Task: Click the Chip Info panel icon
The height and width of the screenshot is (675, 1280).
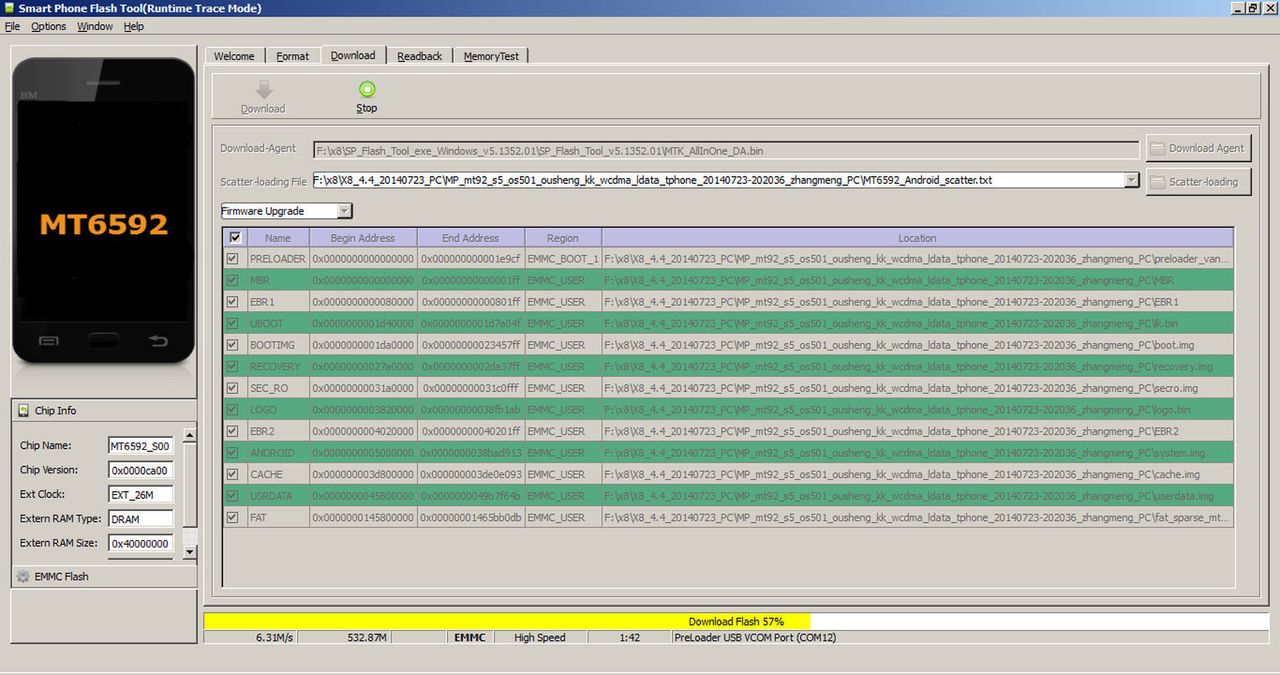Action: [24, 410]
